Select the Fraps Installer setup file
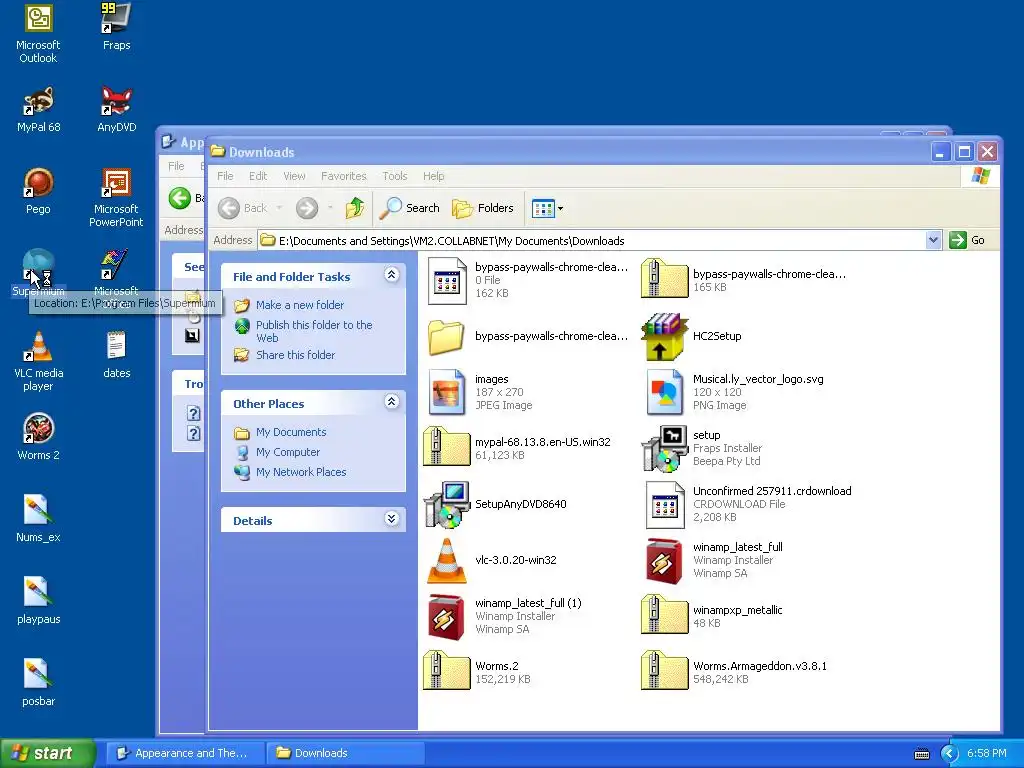The image size is (1024, 768). (702, 448)
